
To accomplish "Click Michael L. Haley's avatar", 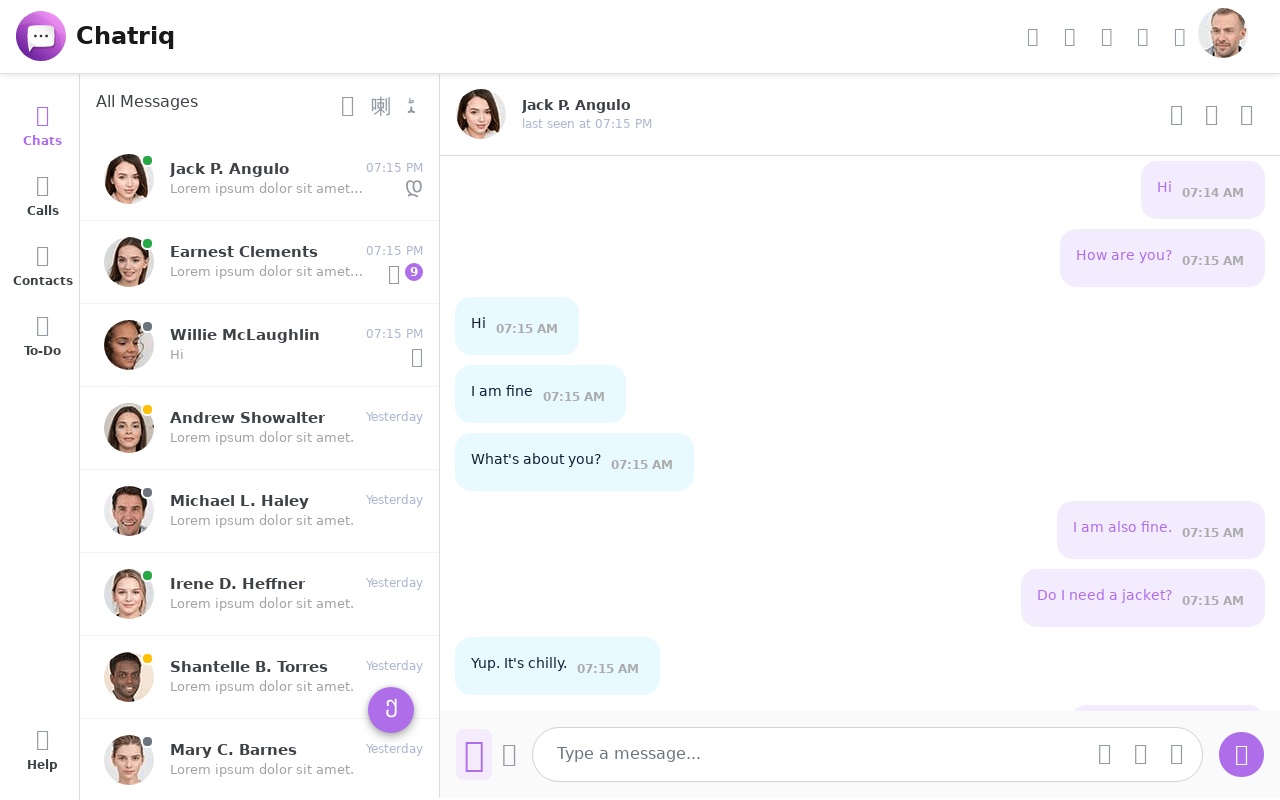I will [x=129, y=511].
